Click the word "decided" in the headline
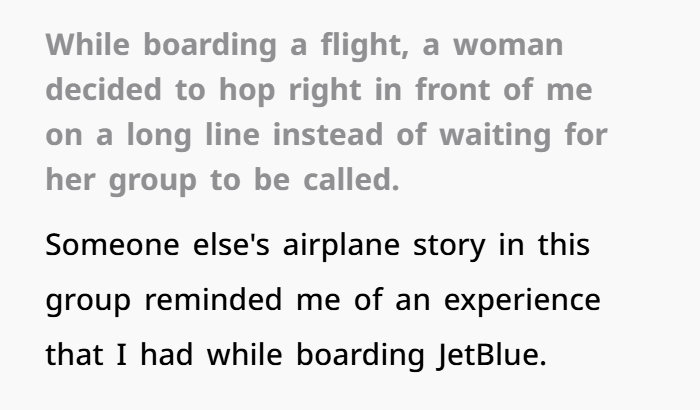Viewport: 700px width, 410px height. point(104,90)
